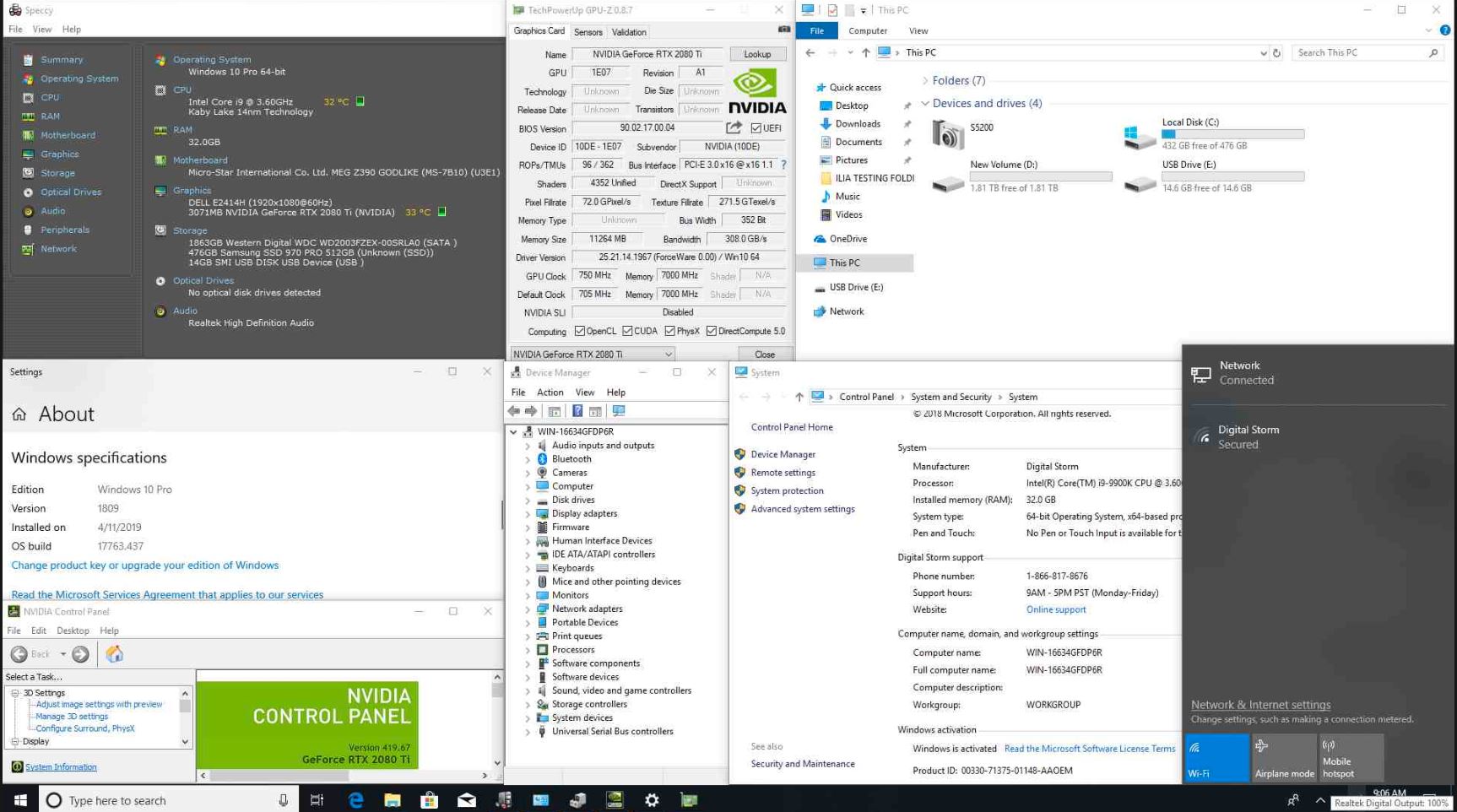This screenshot has width=1457, height=812.
Task: Click the GPU-Z screenshot camera icon
Action: tap(784, 30)
